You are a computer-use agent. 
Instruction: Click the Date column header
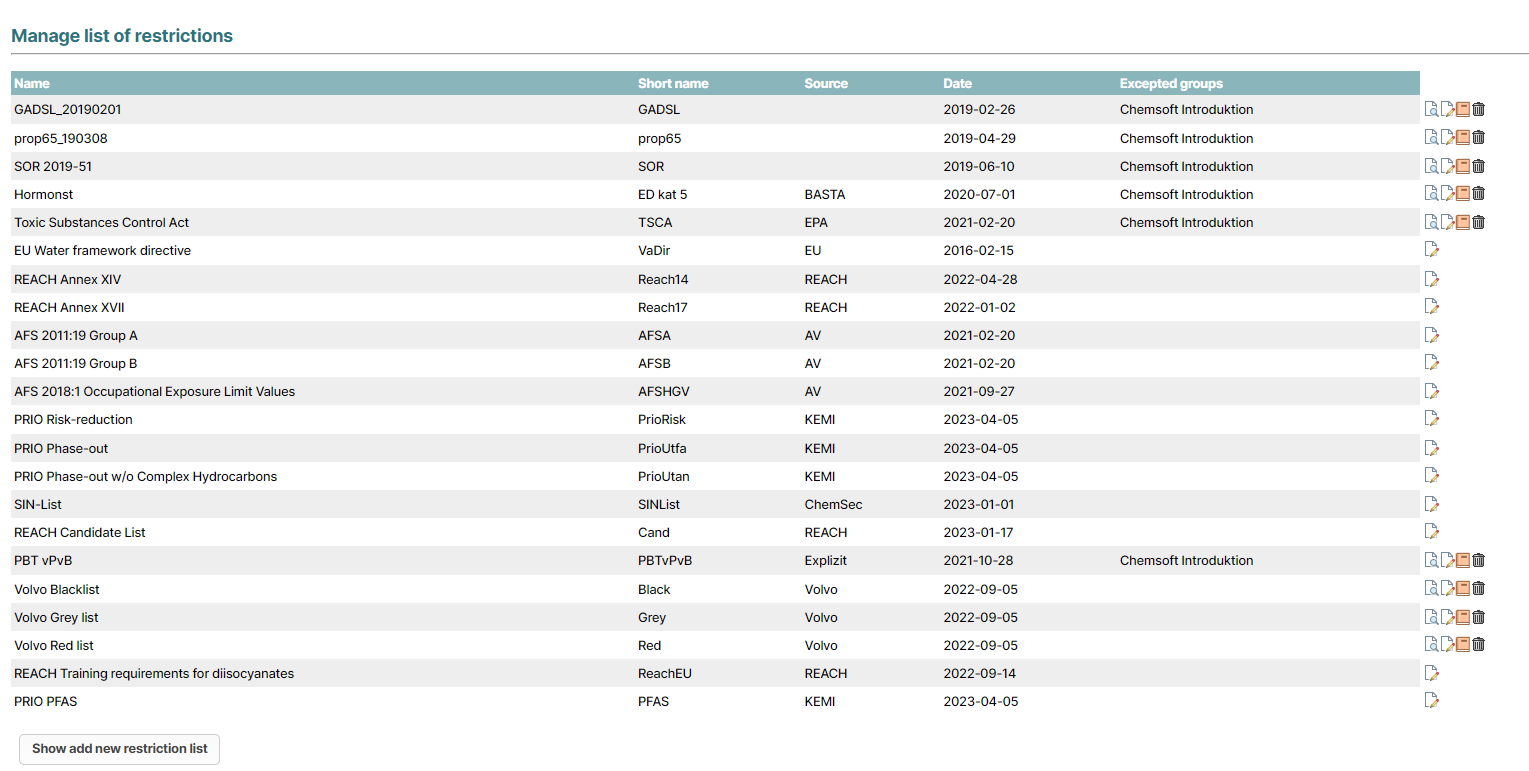tap(958, 84)
